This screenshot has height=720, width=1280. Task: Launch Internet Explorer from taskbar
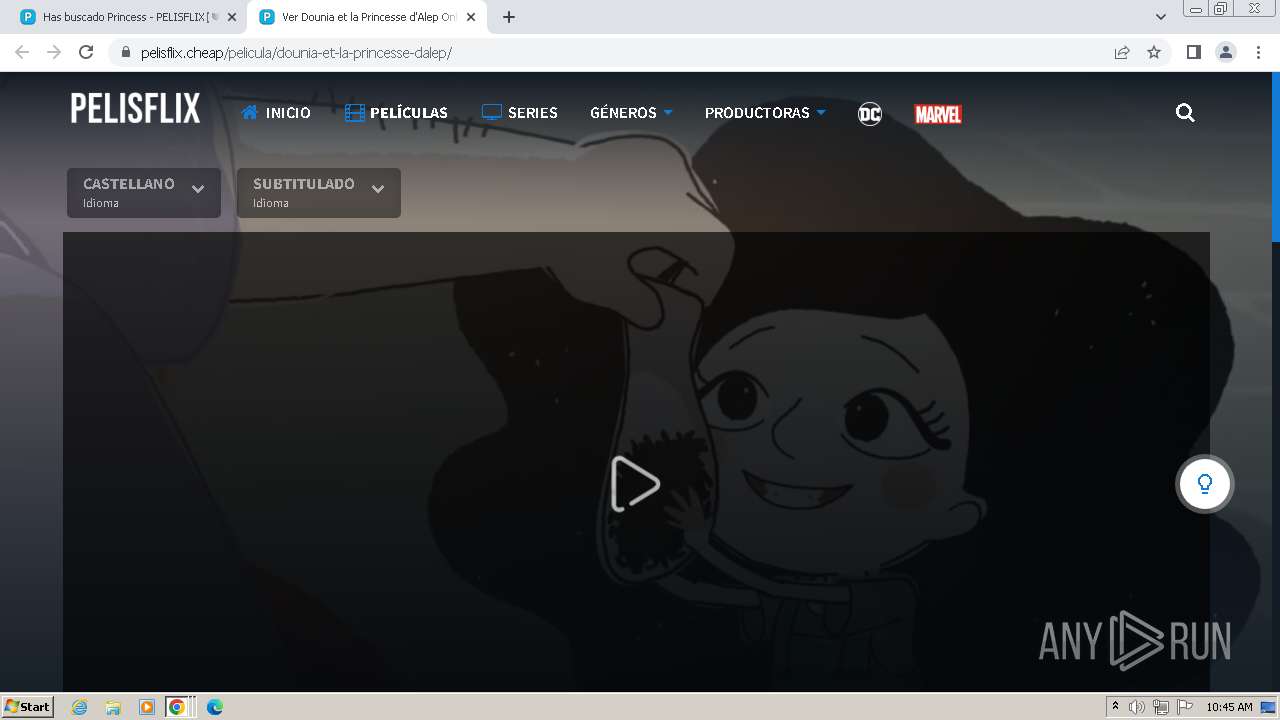(x=79, y=707)
